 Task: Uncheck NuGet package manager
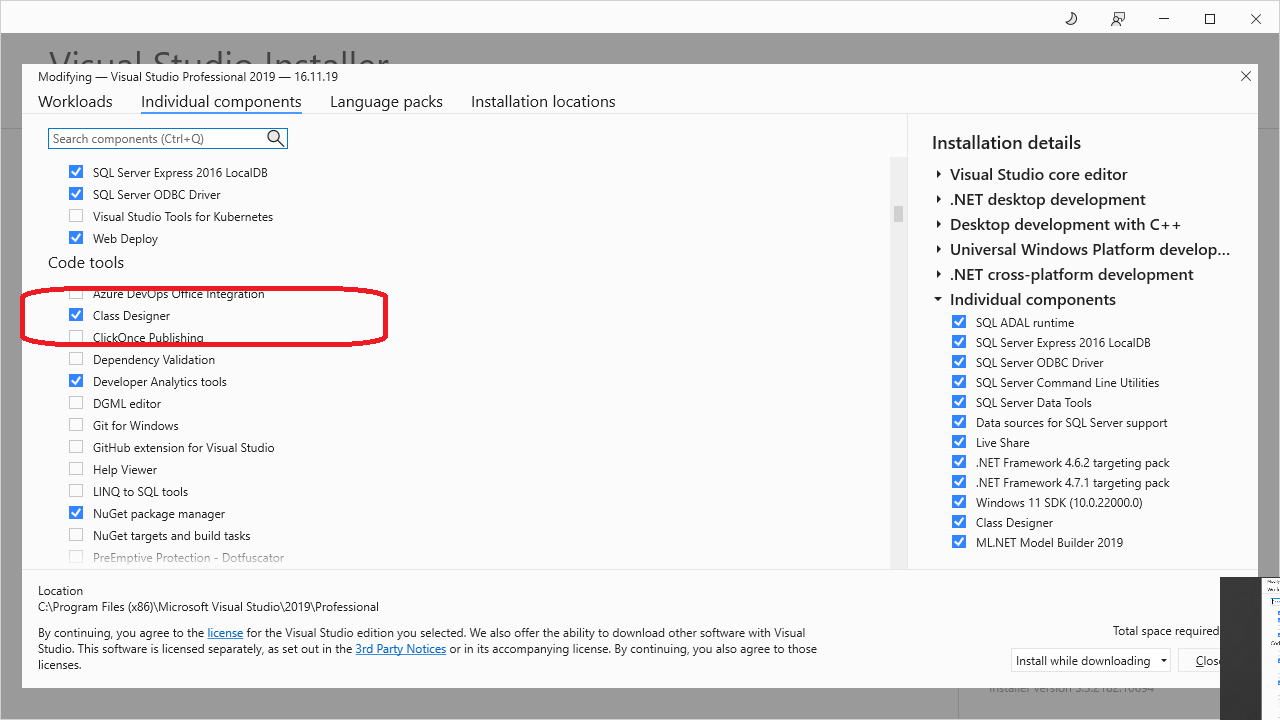click(x=76, y=513)
